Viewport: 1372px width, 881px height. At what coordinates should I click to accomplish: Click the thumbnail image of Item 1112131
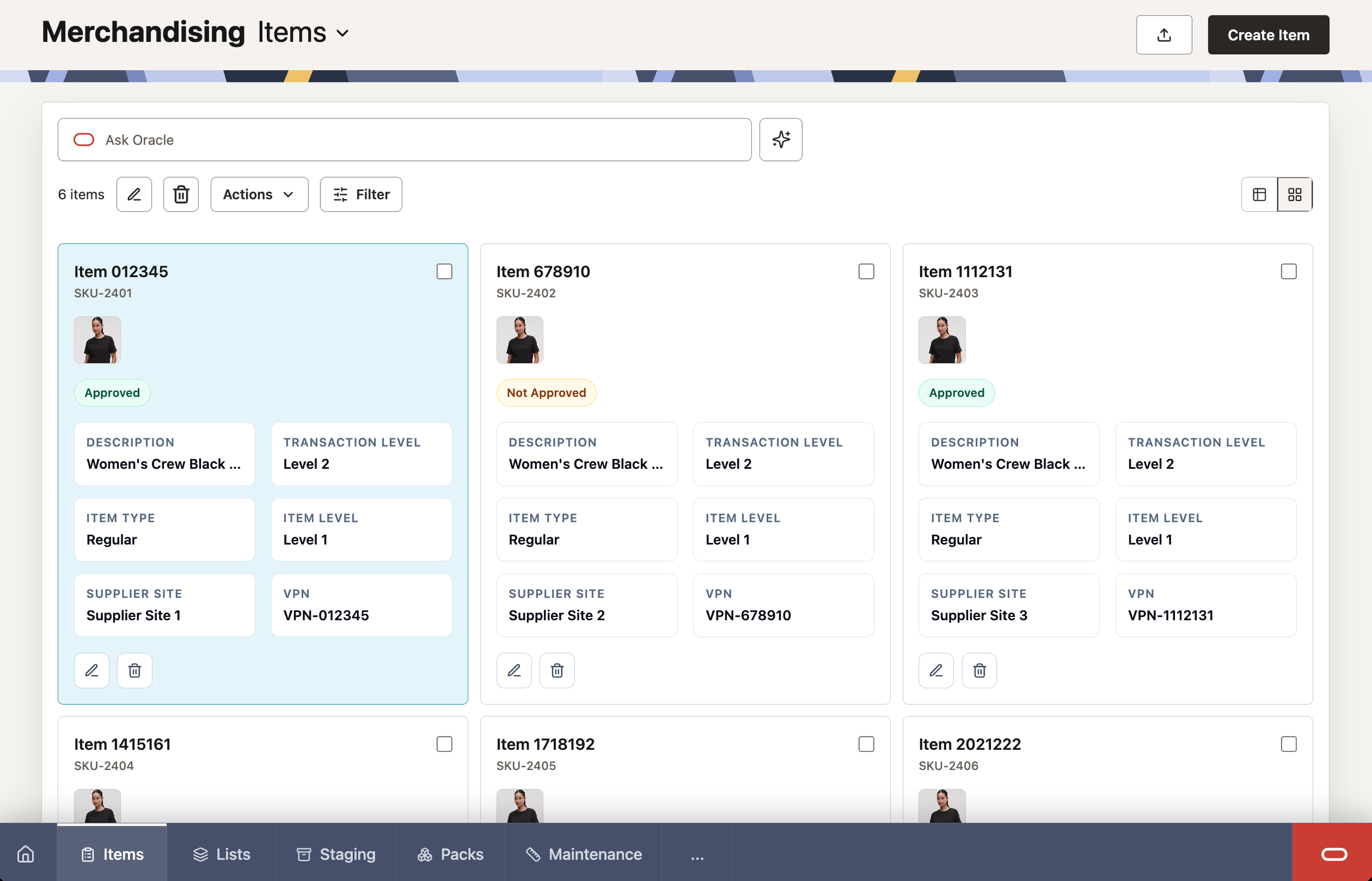(941, 340)
